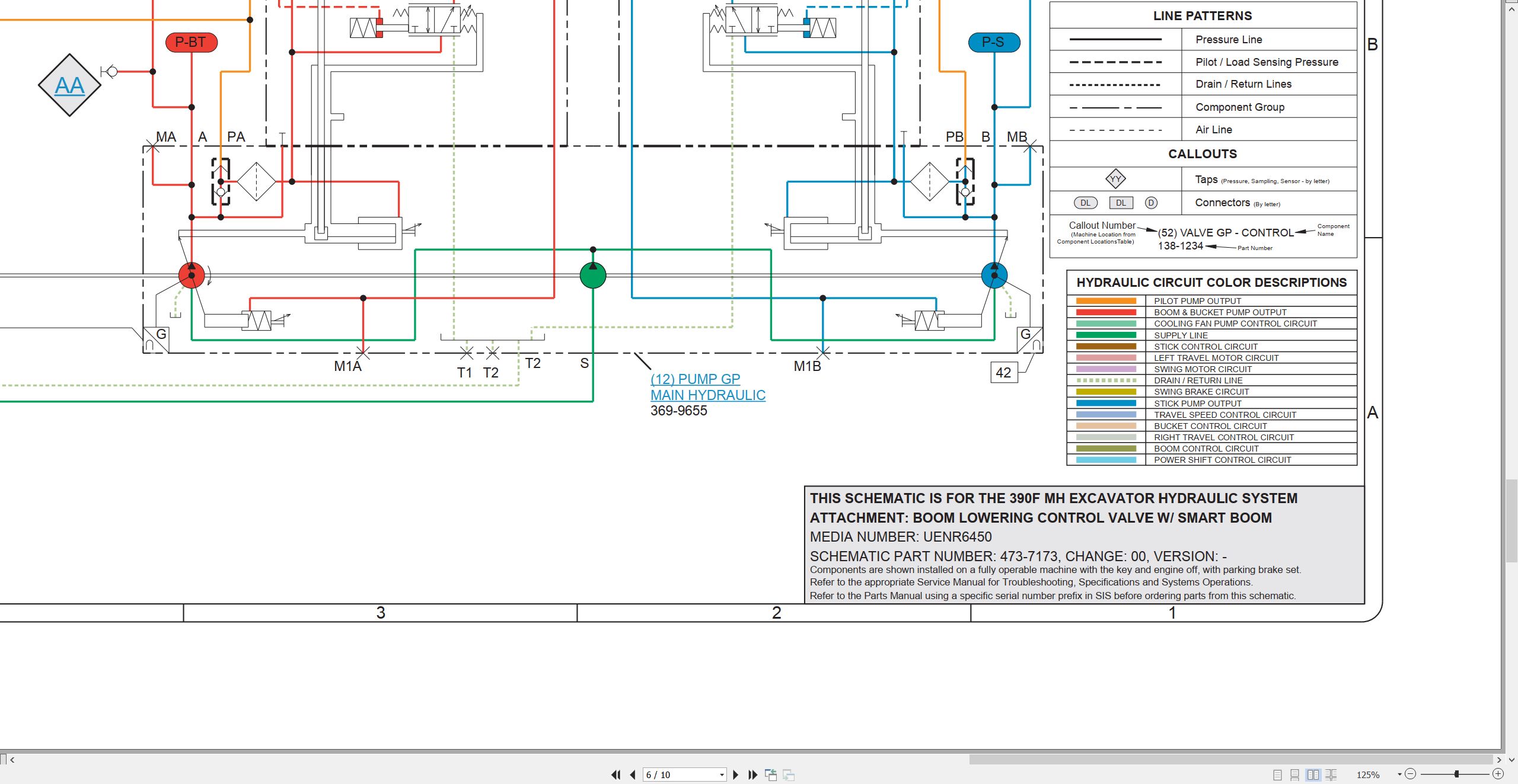Click the M1B port label
The height and width of the screenshot is (784, 1518).
click(x=808, y=366)
